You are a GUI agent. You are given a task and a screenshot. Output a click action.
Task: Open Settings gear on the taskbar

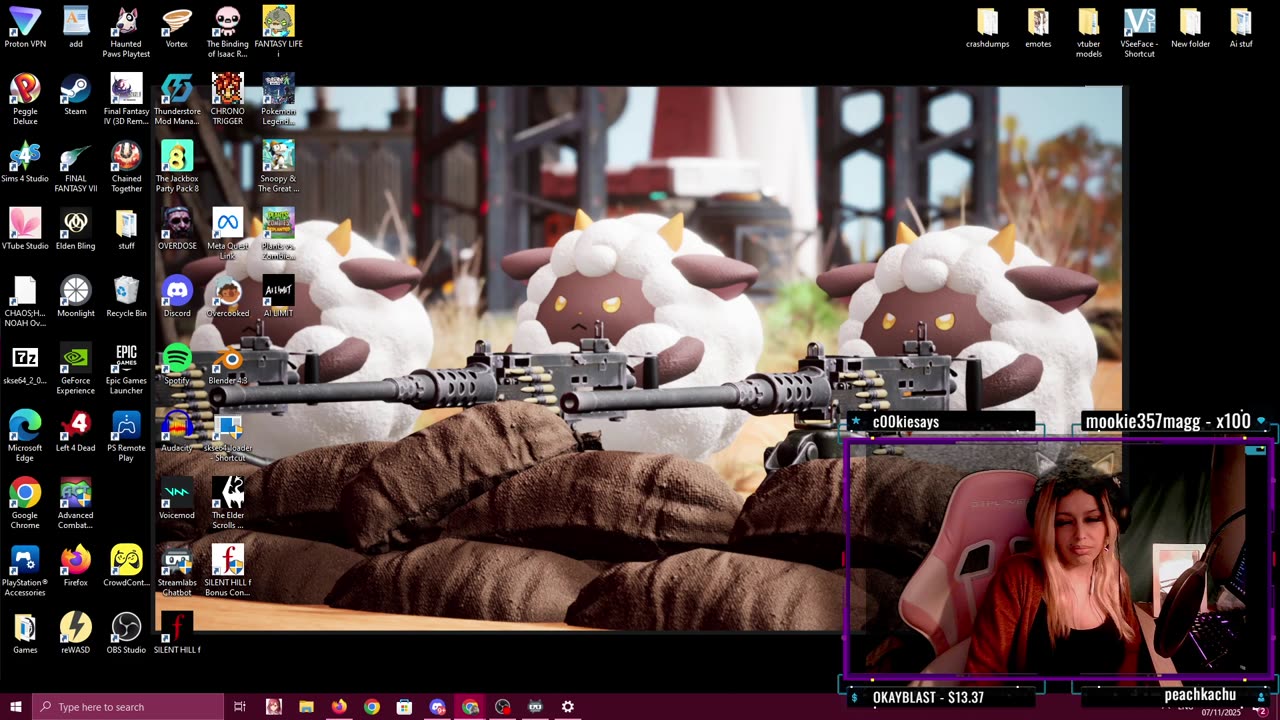[568, 707]
